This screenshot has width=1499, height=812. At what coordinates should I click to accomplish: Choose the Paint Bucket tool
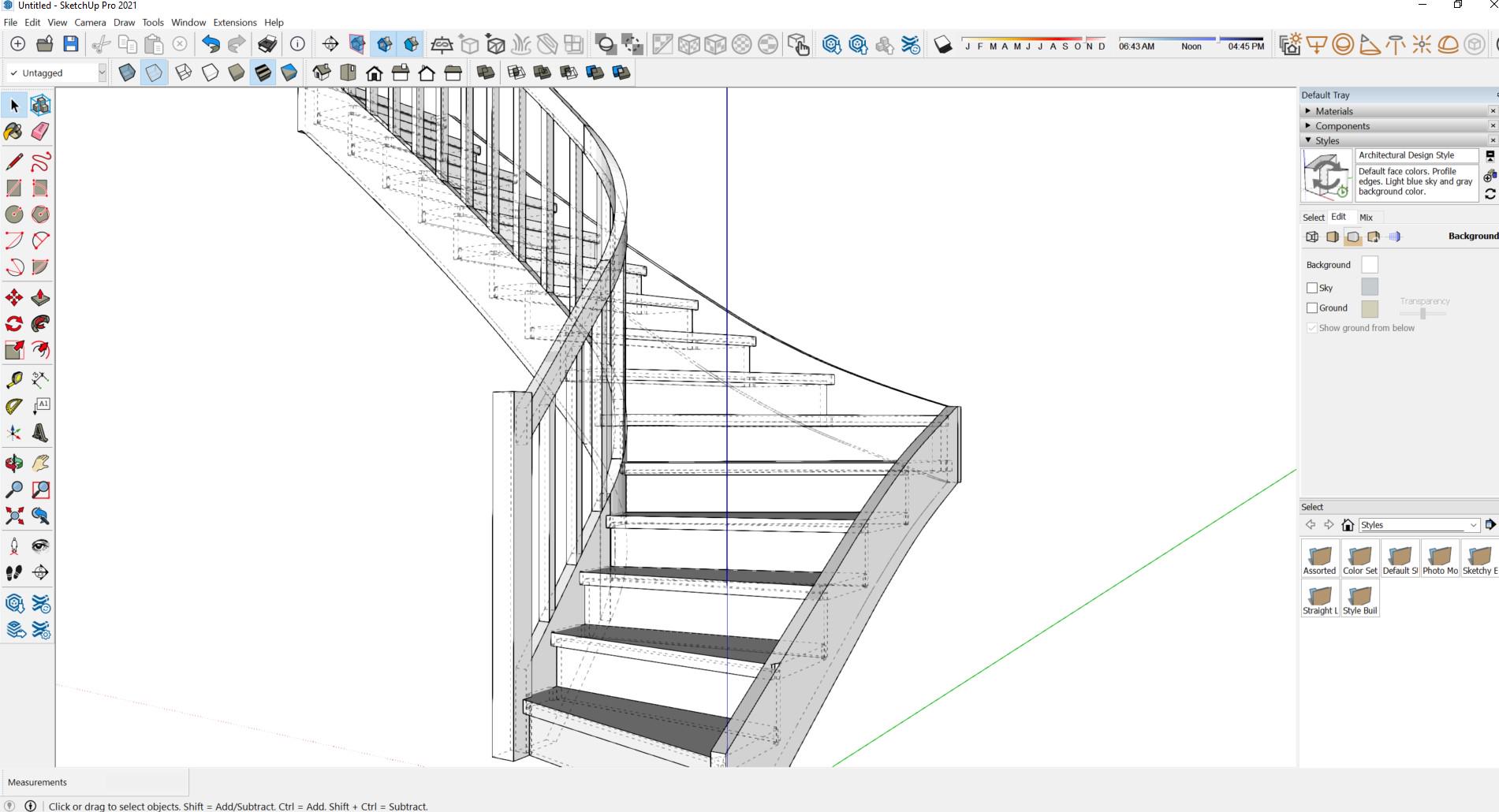click(x=14, y=131)
